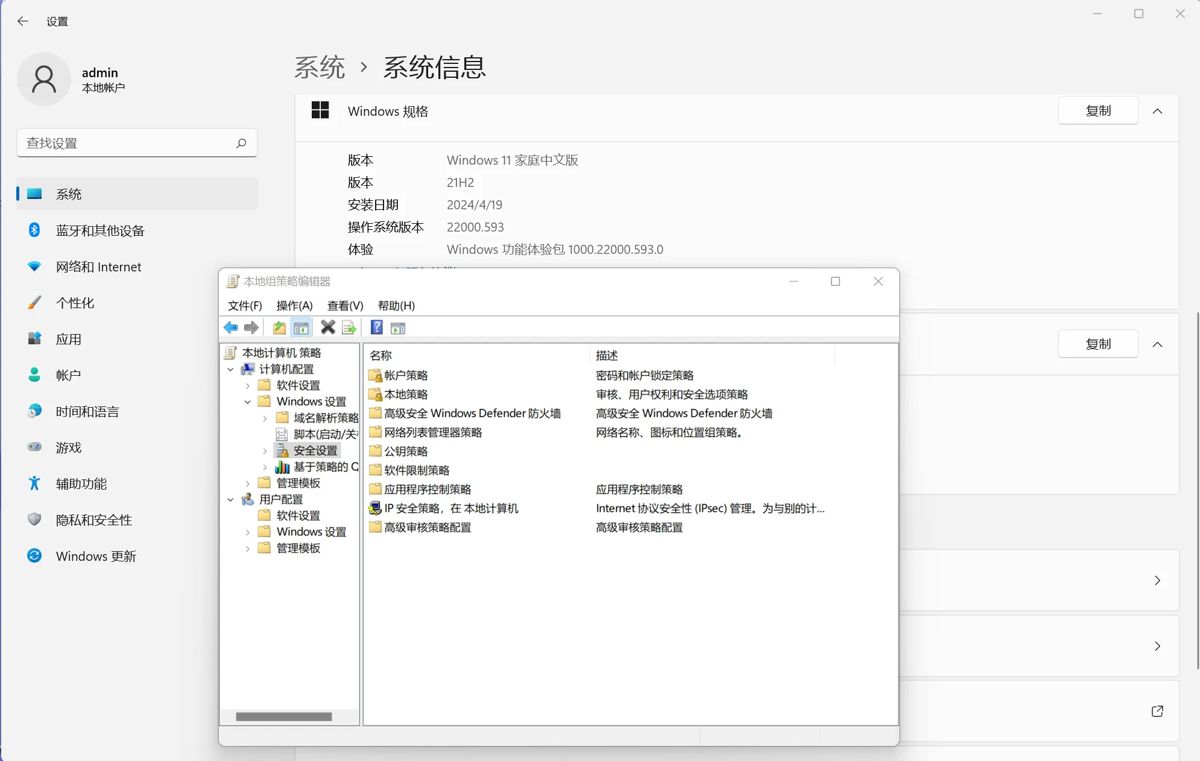Expand Windows 设置 under 用户配置

[x=248, y=532]
